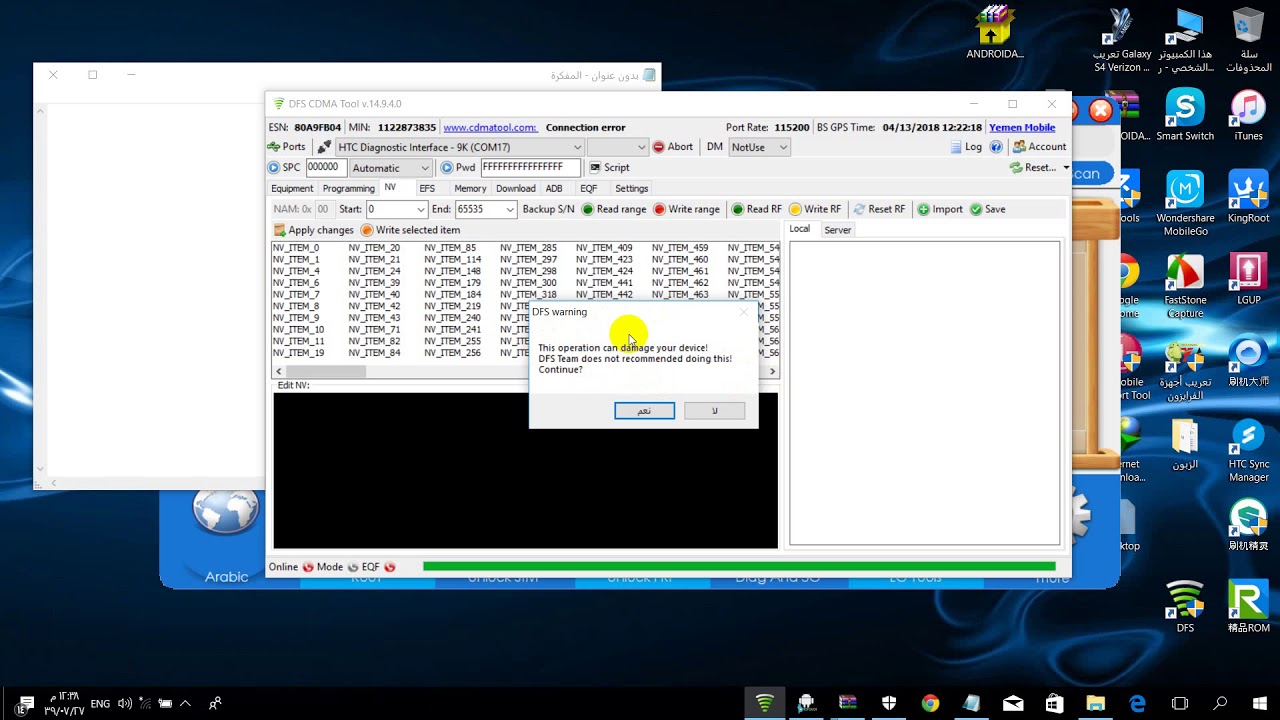Open FastStone Capture shortcut
The image size is (1280, 720).
[1185, 286]
